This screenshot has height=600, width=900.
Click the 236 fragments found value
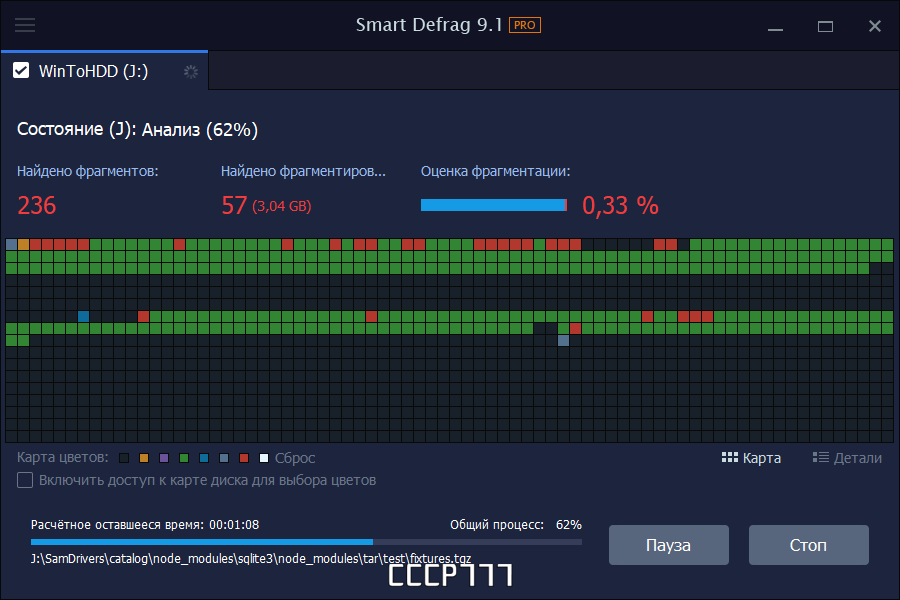pyautogui.click(x=37, y=206)
